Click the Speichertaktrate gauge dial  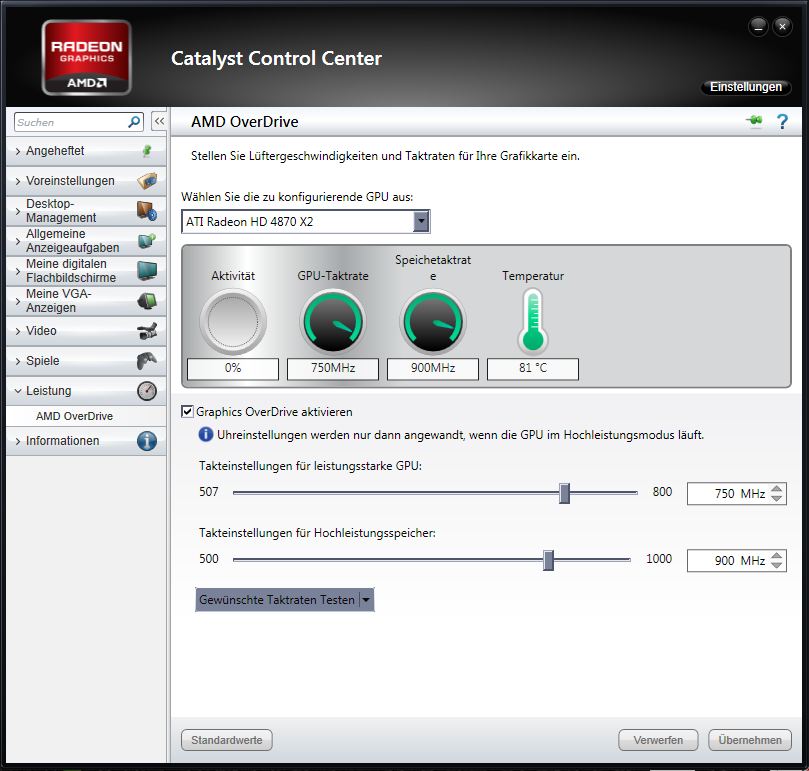click(433, 321)
